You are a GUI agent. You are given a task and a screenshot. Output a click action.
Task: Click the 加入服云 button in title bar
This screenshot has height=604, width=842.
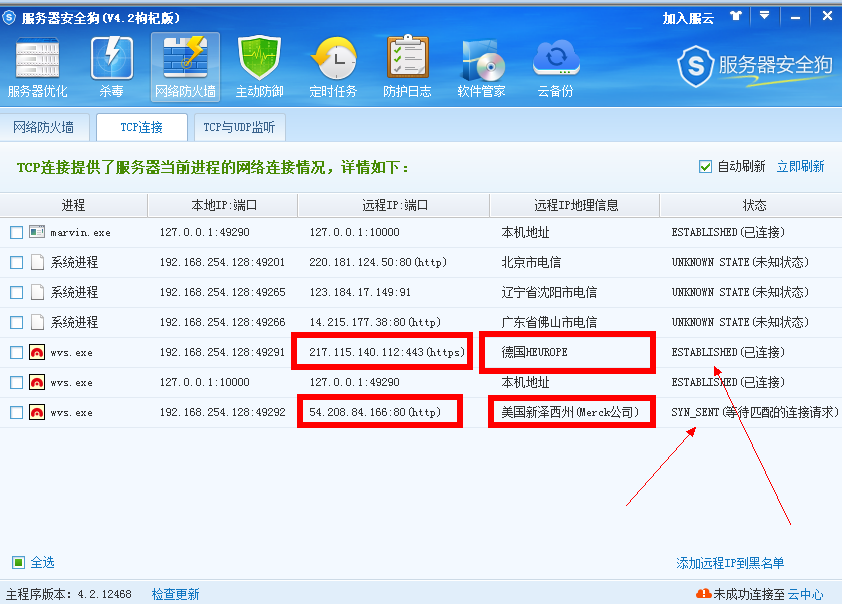point(688,18)
